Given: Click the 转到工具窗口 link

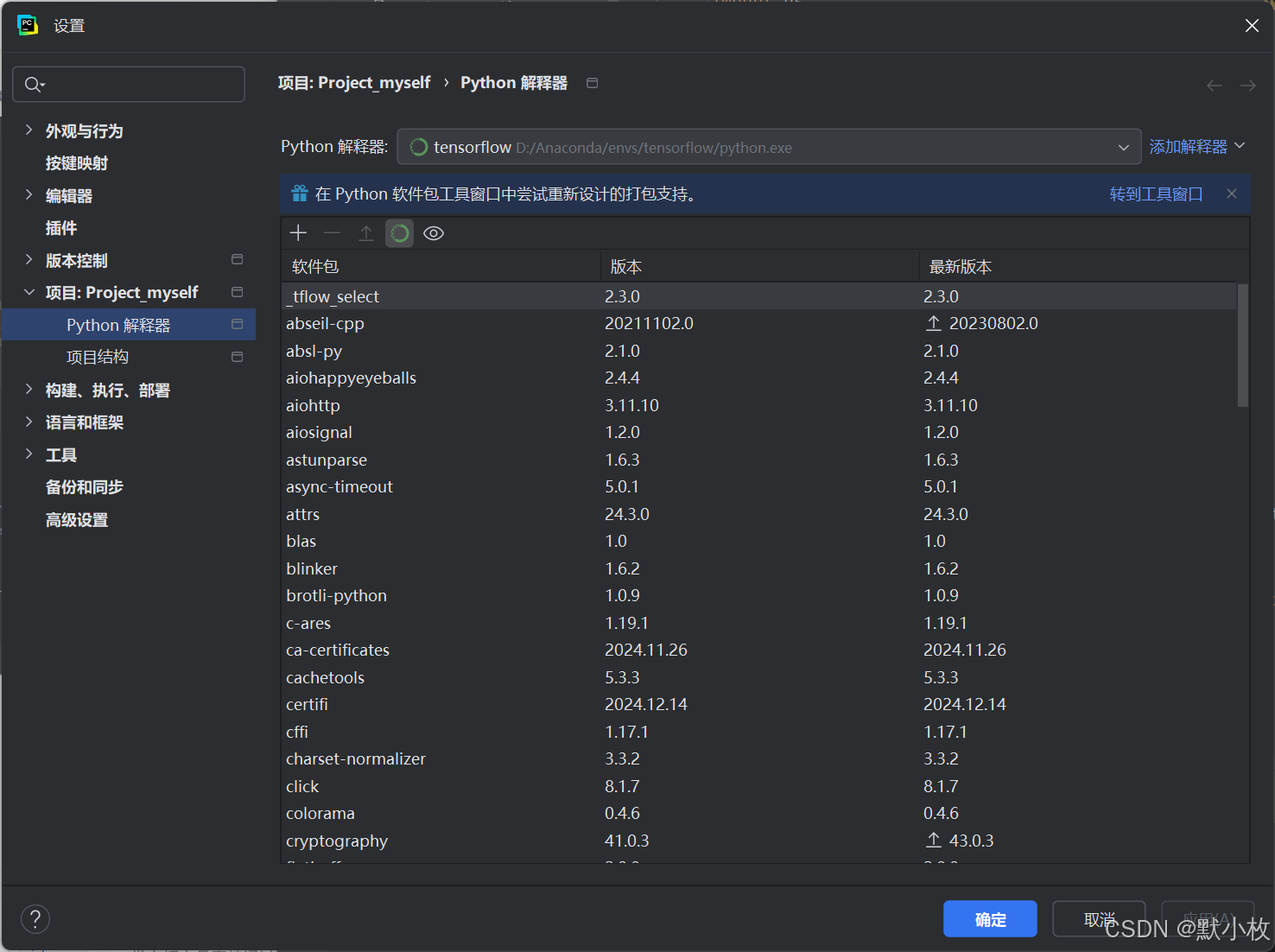Looking at the screenshot, I should pyautogui.click(x=1156, y=194).
